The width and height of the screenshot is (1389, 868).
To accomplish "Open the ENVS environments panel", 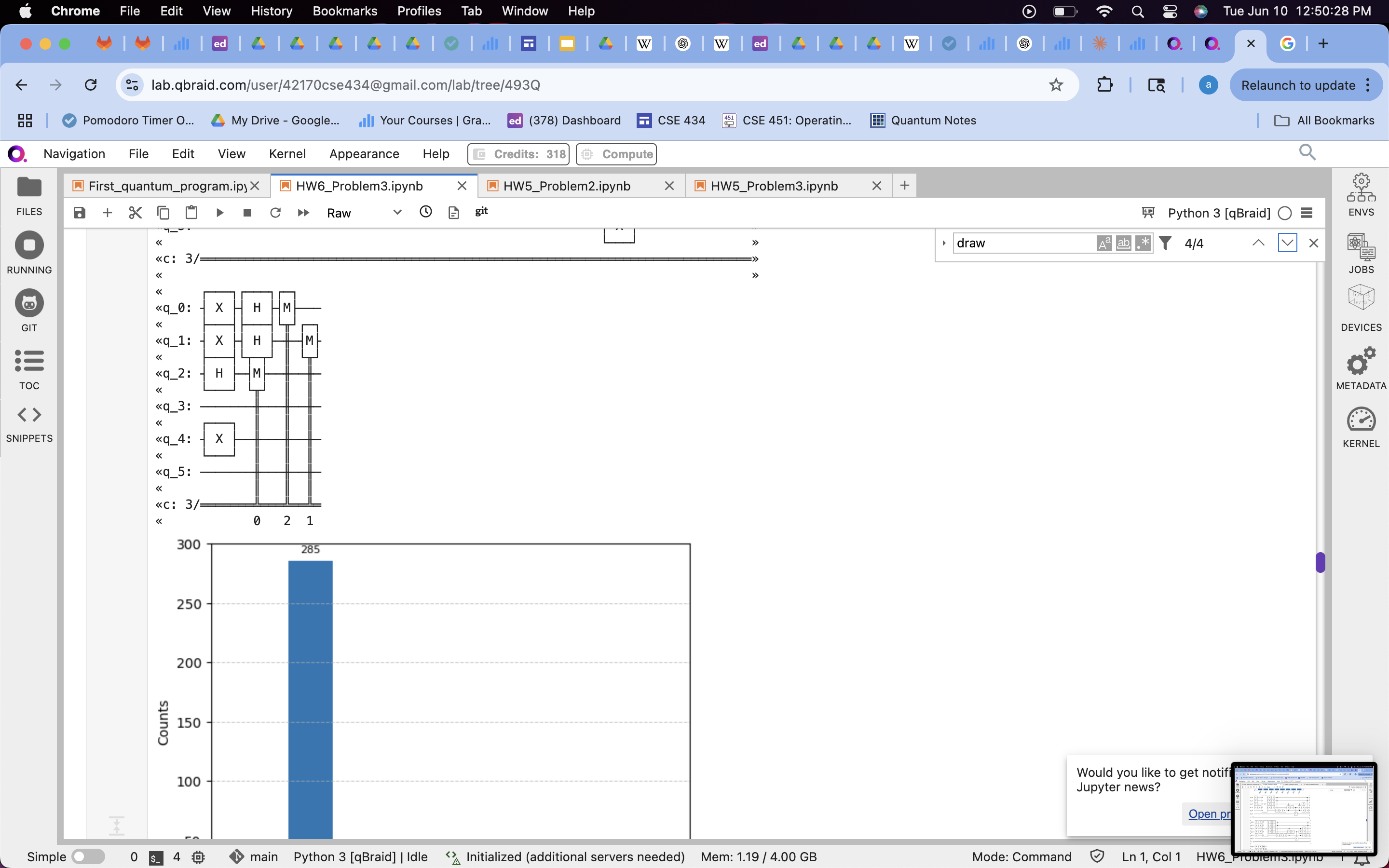I will coord(1361,195).
